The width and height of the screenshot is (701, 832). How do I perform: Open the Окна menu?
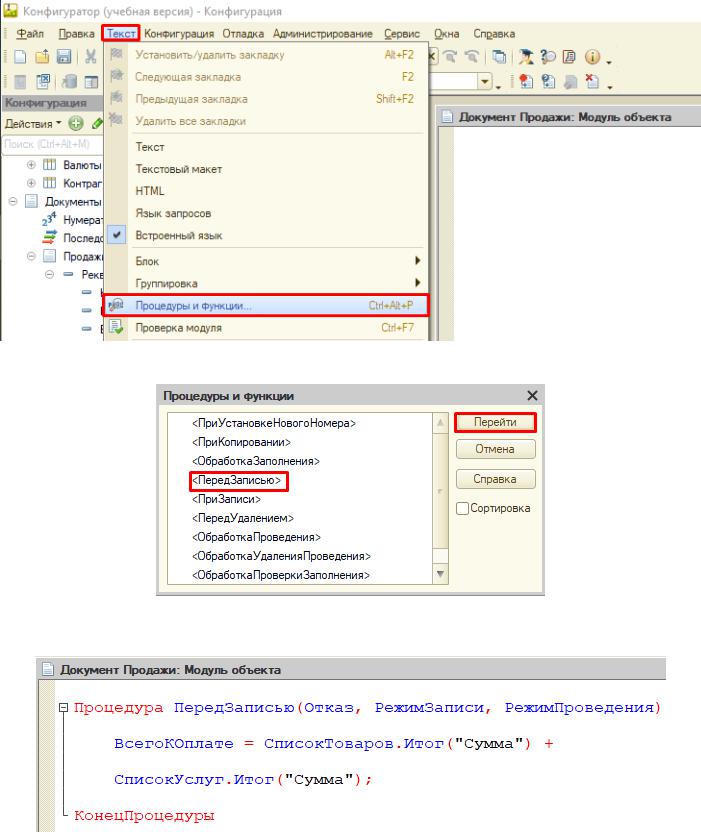click(446, 33)
